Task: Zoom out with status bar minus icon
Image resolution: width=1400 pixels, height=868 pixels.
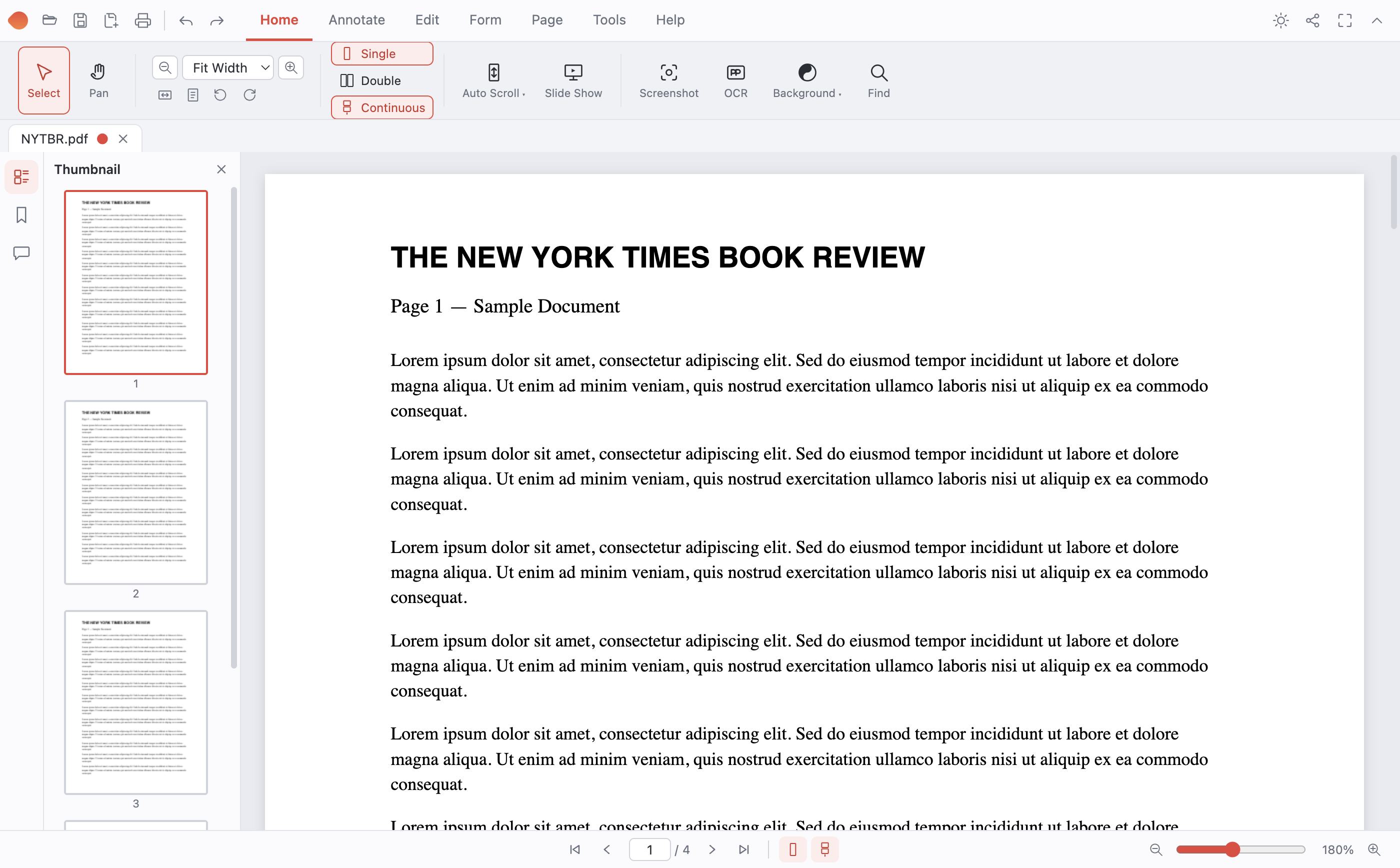Action: 1155,849
